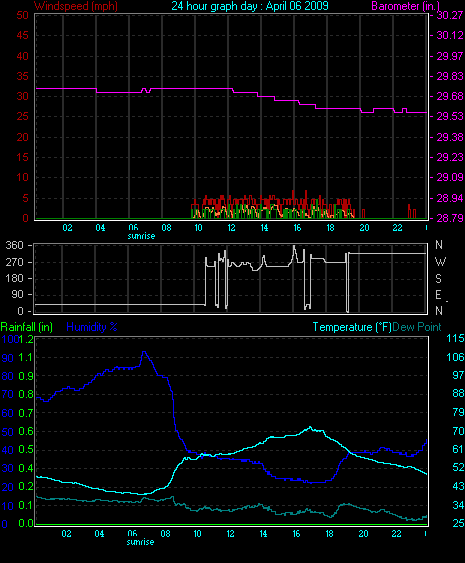
Task: Select barometer scale value 28.79
Action: tap(450, 218)
